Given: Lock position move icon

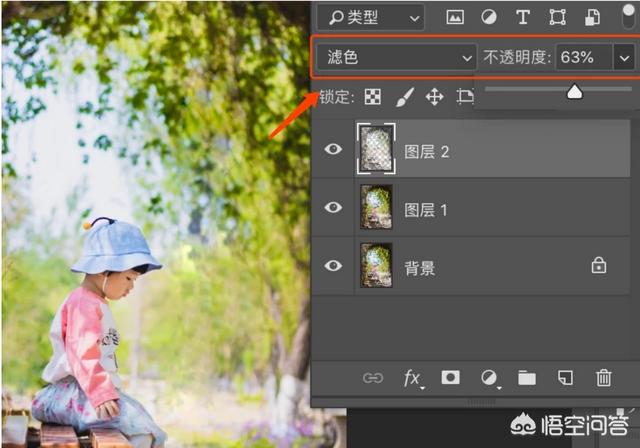Looking at the screenshot, I should 434,97.
